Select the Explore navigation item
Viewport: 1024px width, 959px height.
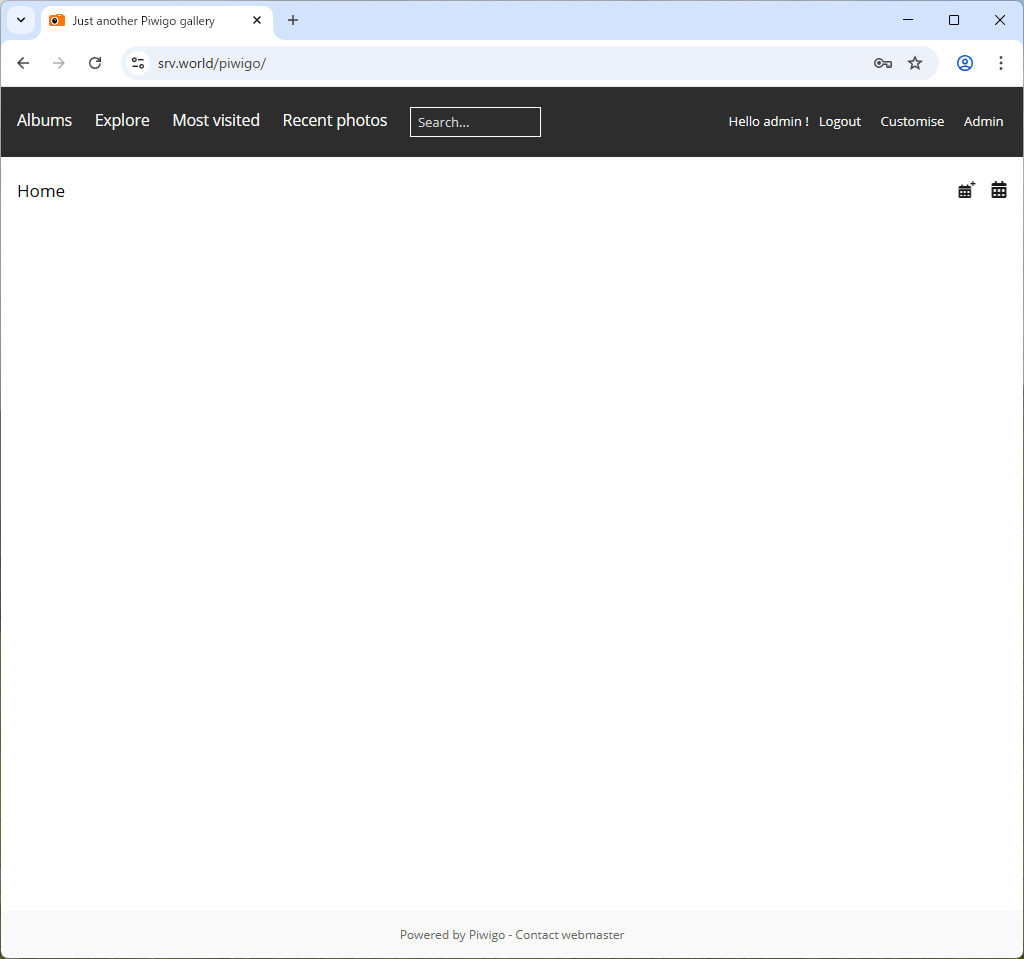coord(121,120)
